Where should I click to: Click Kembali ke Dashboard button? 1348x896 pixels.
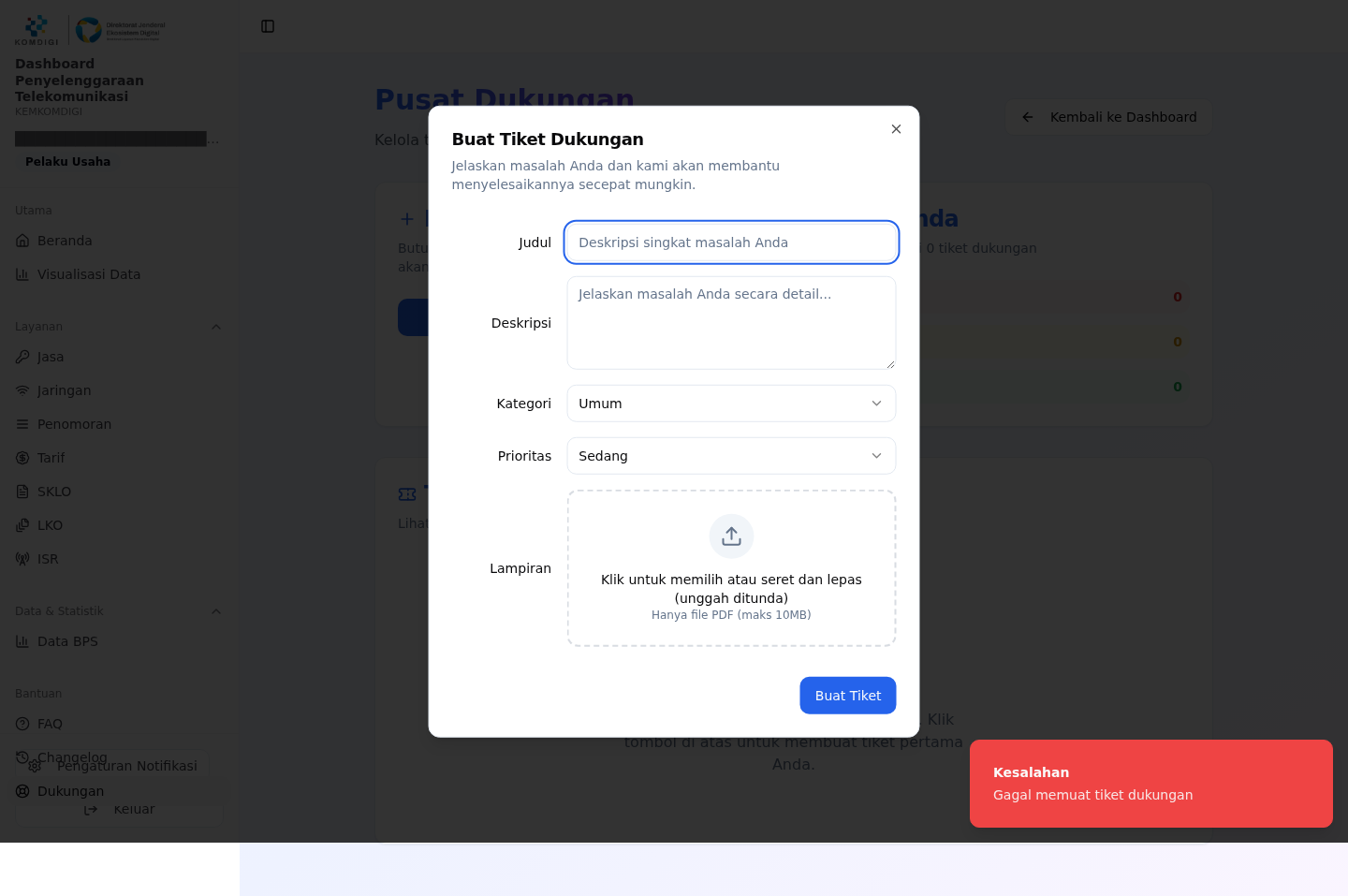tap(1108, 117)
